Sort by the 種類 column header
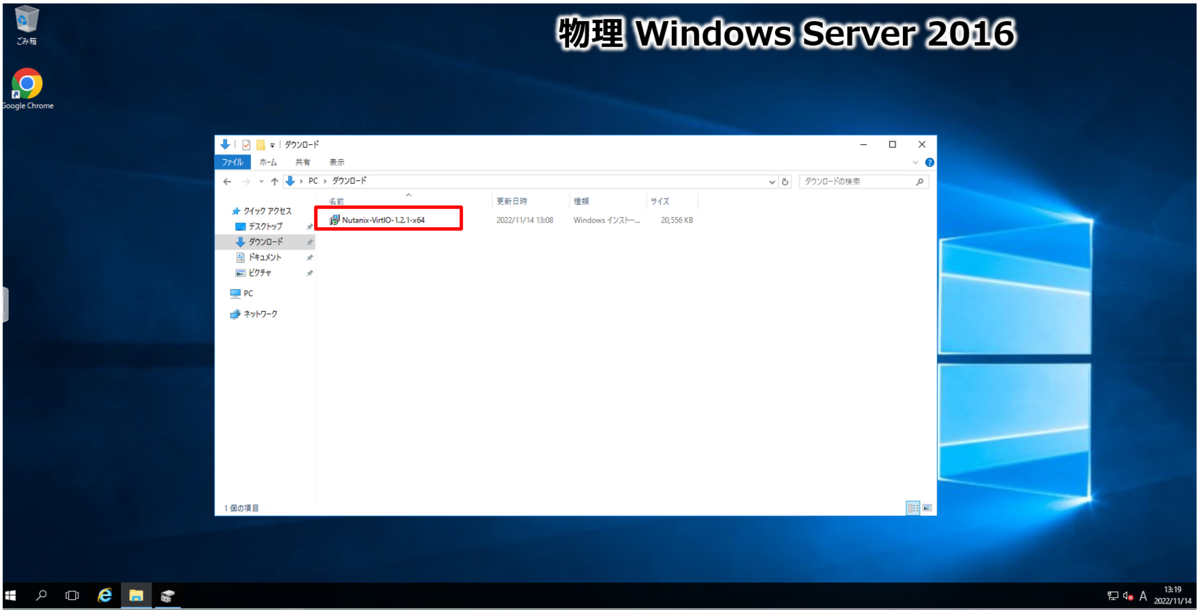This screenshot has width=1200, height=613. [x=608, y=201]
